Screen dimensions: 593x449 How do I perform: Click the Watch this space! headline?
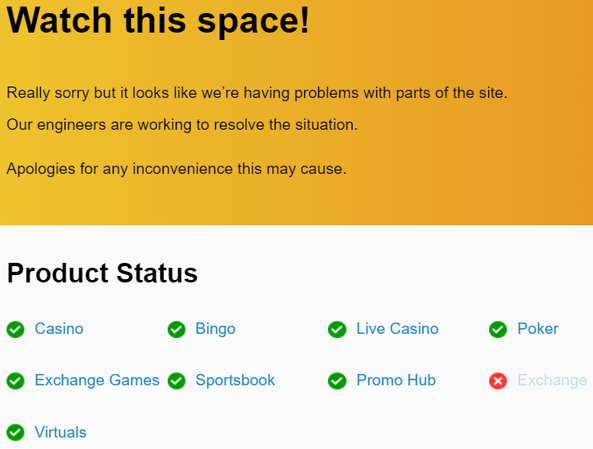[x=158, y=20]
